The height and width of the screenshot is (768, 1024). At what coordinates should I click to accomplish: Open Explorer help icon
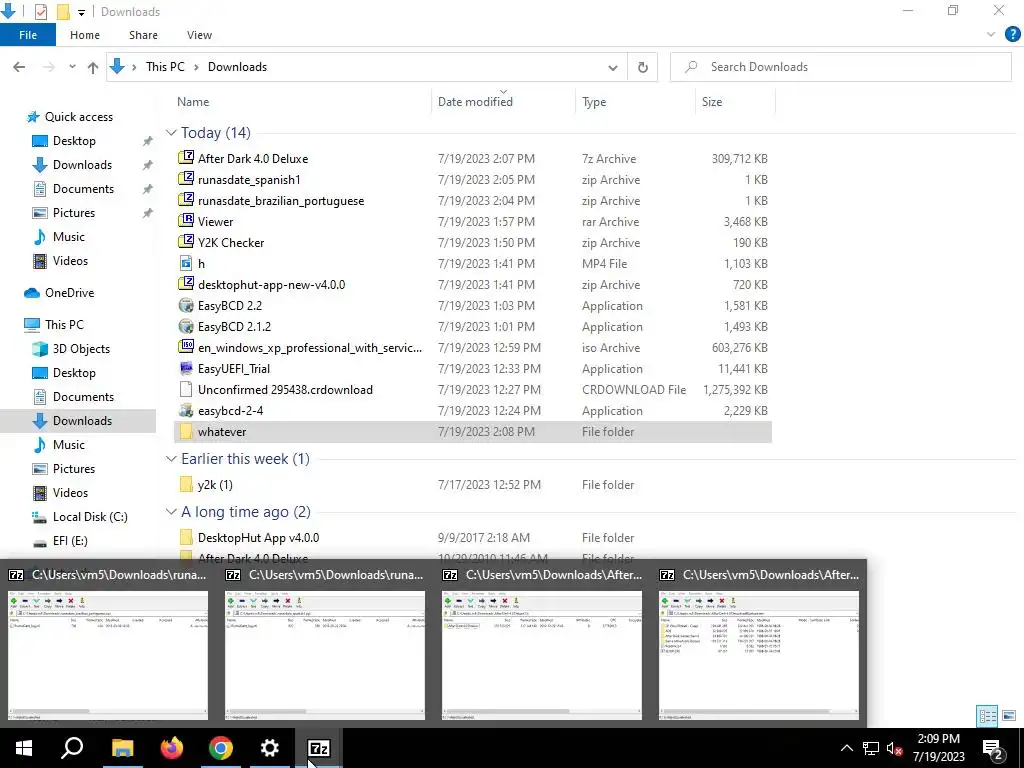coord(1012,35)
